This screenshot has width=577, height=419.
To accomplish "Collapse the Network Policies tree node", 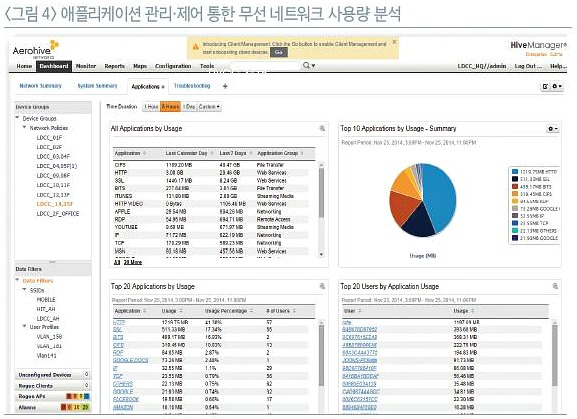I will pyautogui.click(x=24, y=127).
